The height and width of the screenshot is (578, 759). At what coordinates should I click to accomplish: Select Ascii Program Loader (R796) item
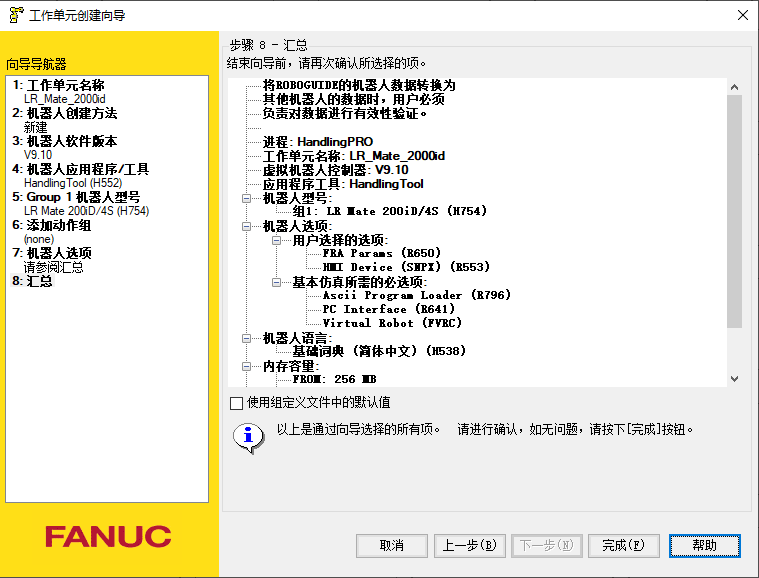click(417, 296)
